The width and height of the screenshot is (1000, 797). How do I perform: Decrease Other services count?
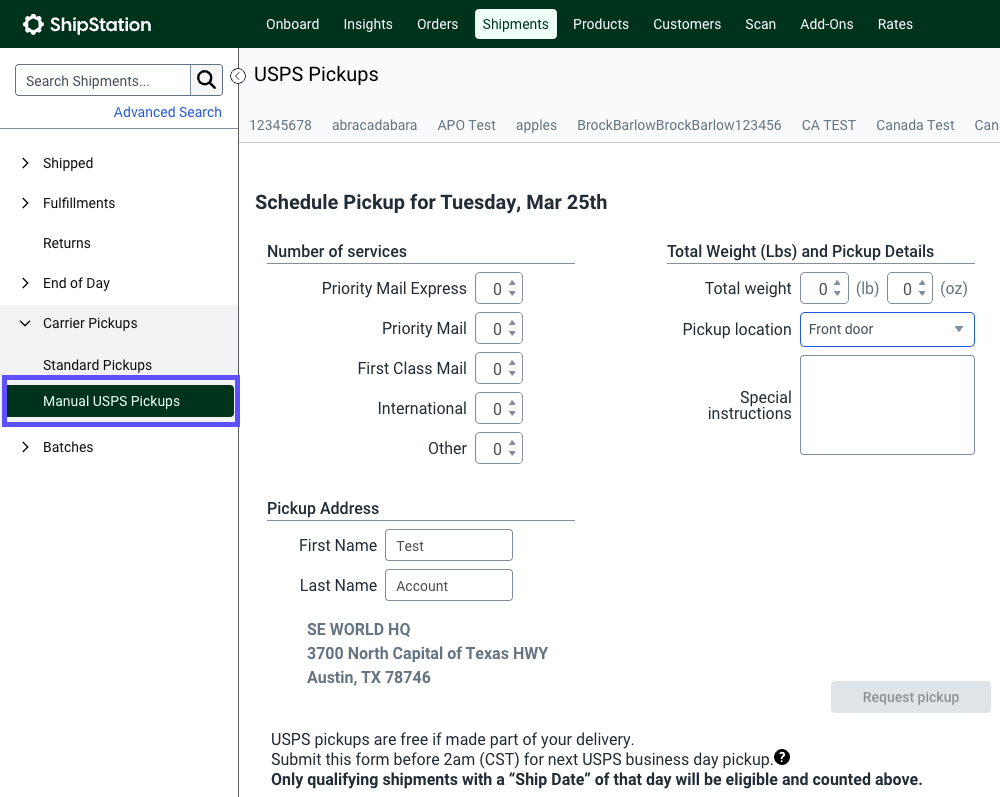(512, 454)
